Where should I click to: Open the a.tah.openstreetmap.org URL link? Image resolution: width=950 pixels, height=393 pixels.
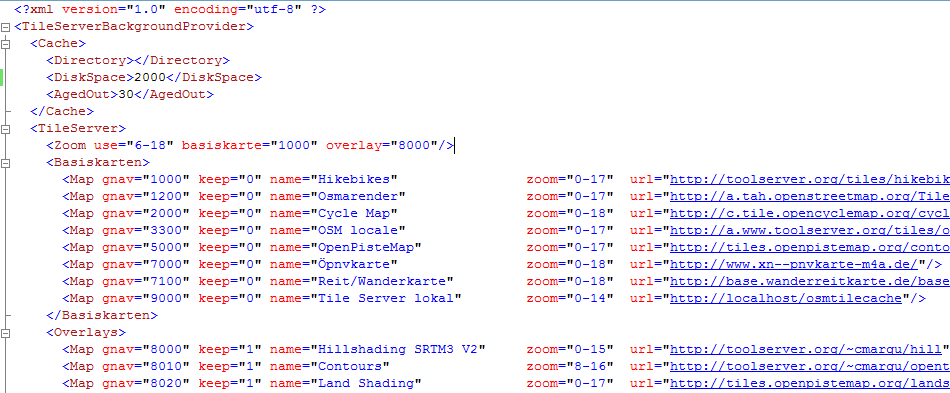(x=809, y=197)
